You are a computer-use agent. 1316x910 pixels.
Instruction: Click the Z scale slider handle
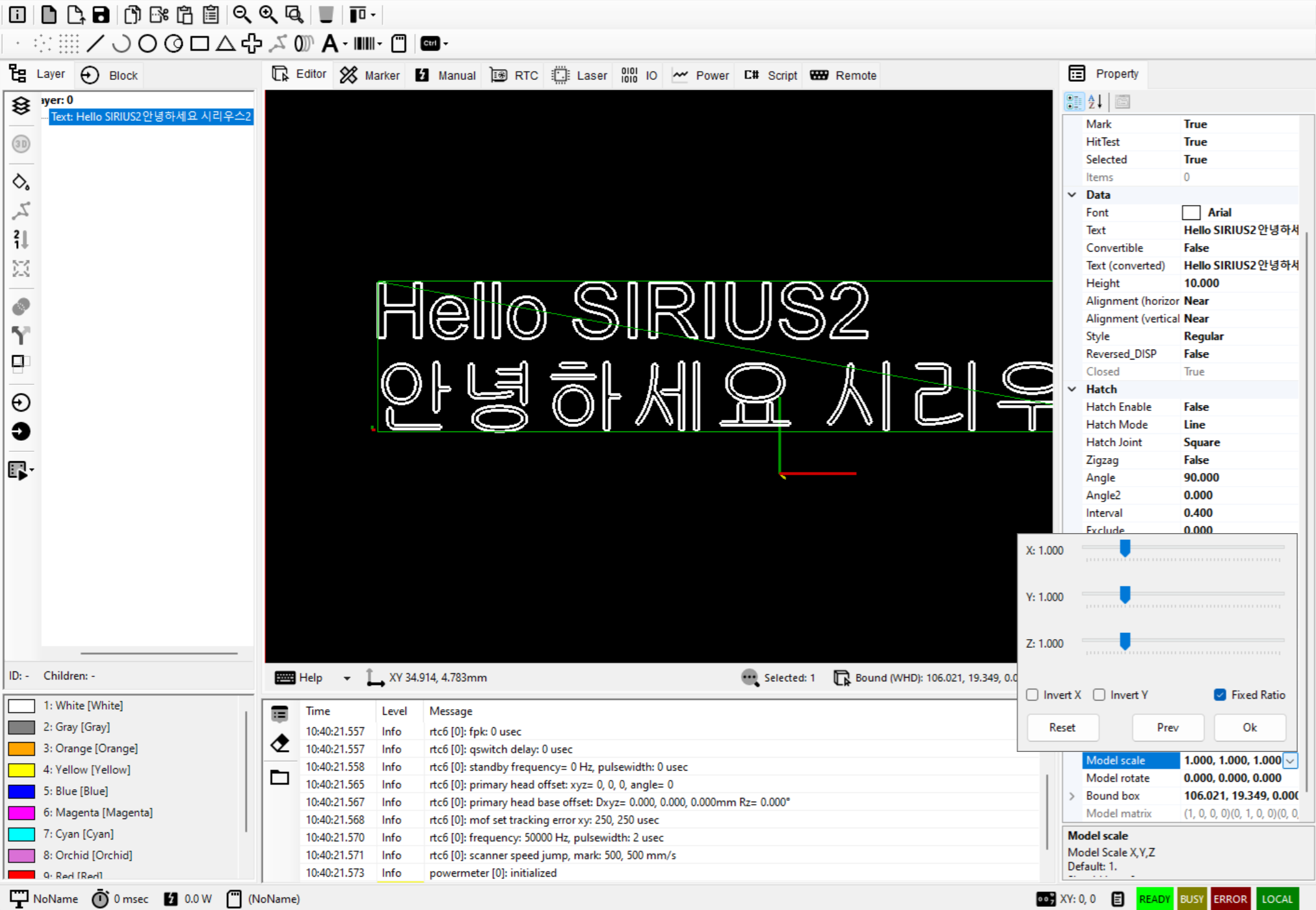[x=1124, y=641]
